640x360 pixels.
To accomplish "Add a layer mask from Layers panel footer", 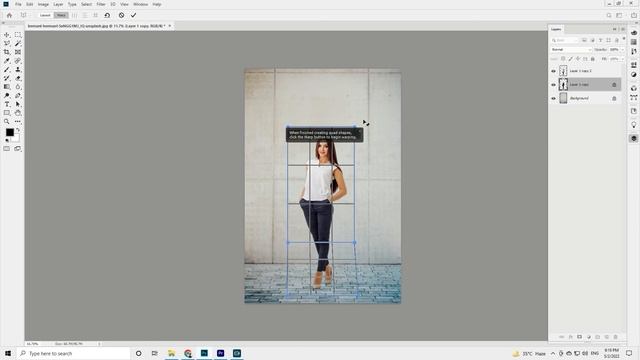I will pos(579,337).
